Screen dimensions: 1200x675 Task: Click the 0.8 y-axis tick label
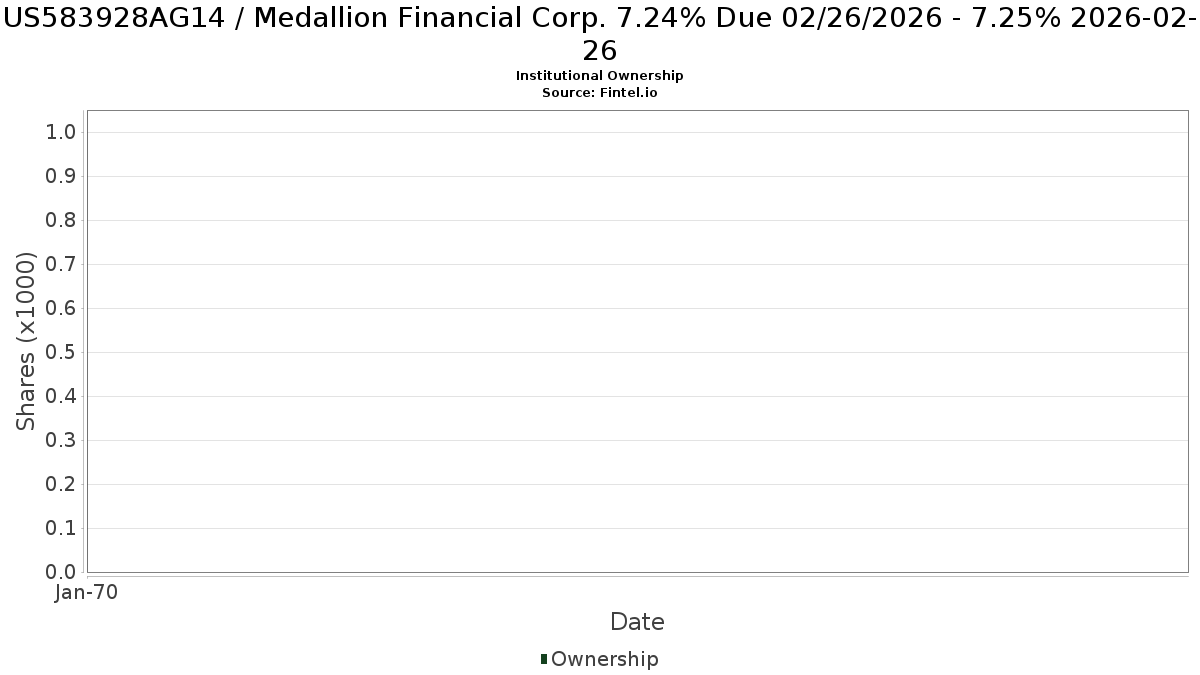pos(62,220)
